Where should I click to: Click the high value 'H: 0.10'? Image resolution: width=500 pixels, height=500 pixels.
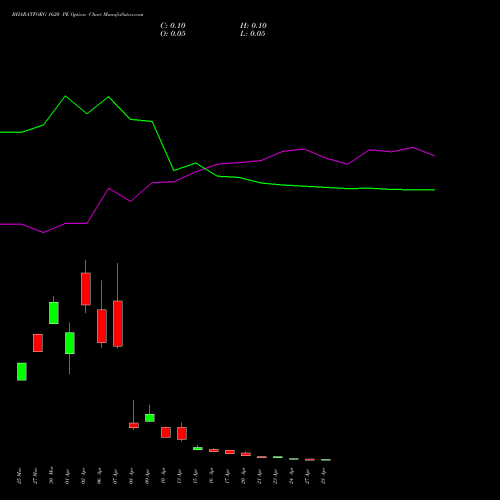pos(253,26)
